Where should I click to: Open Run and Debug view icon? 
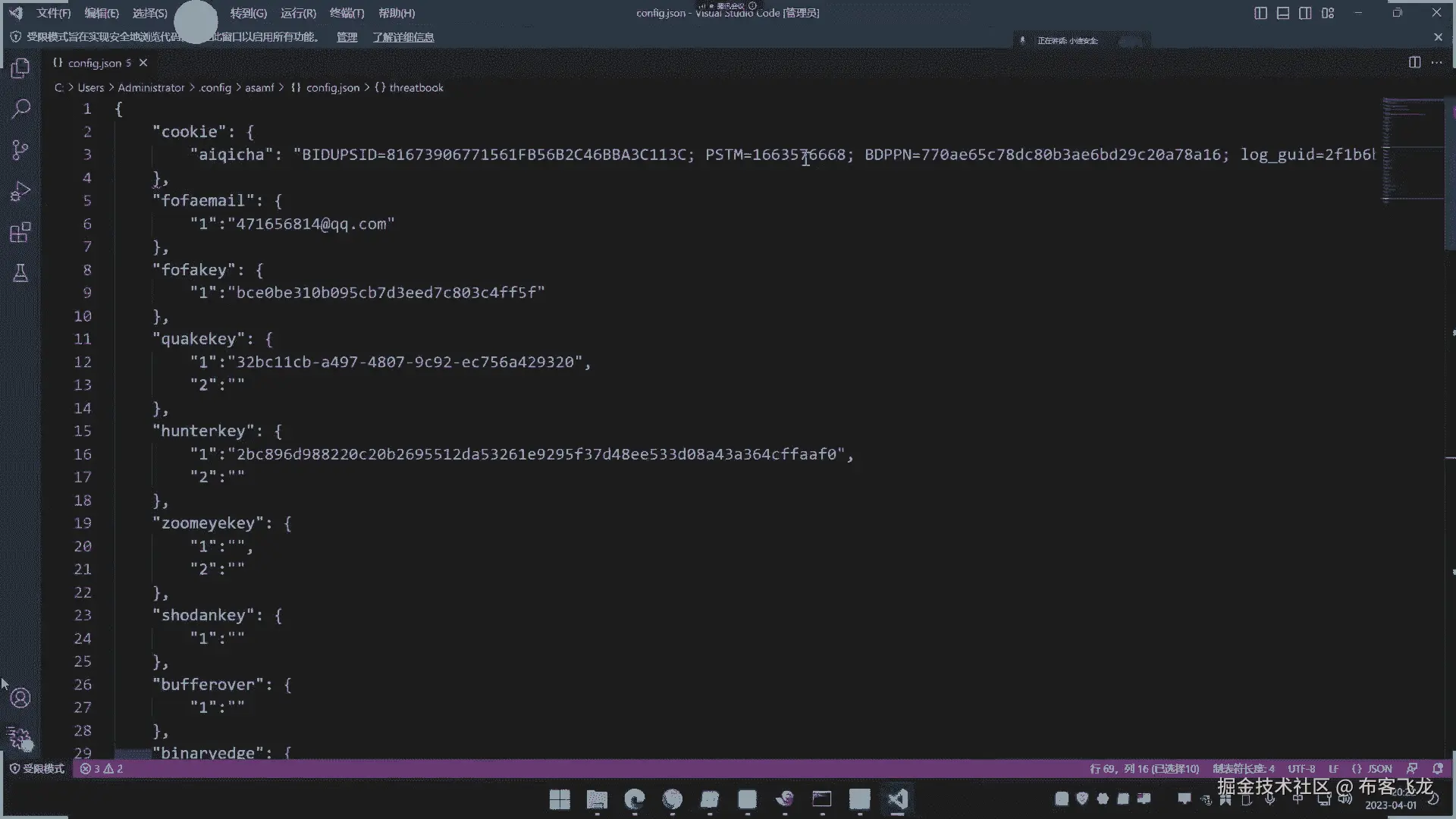20,191
